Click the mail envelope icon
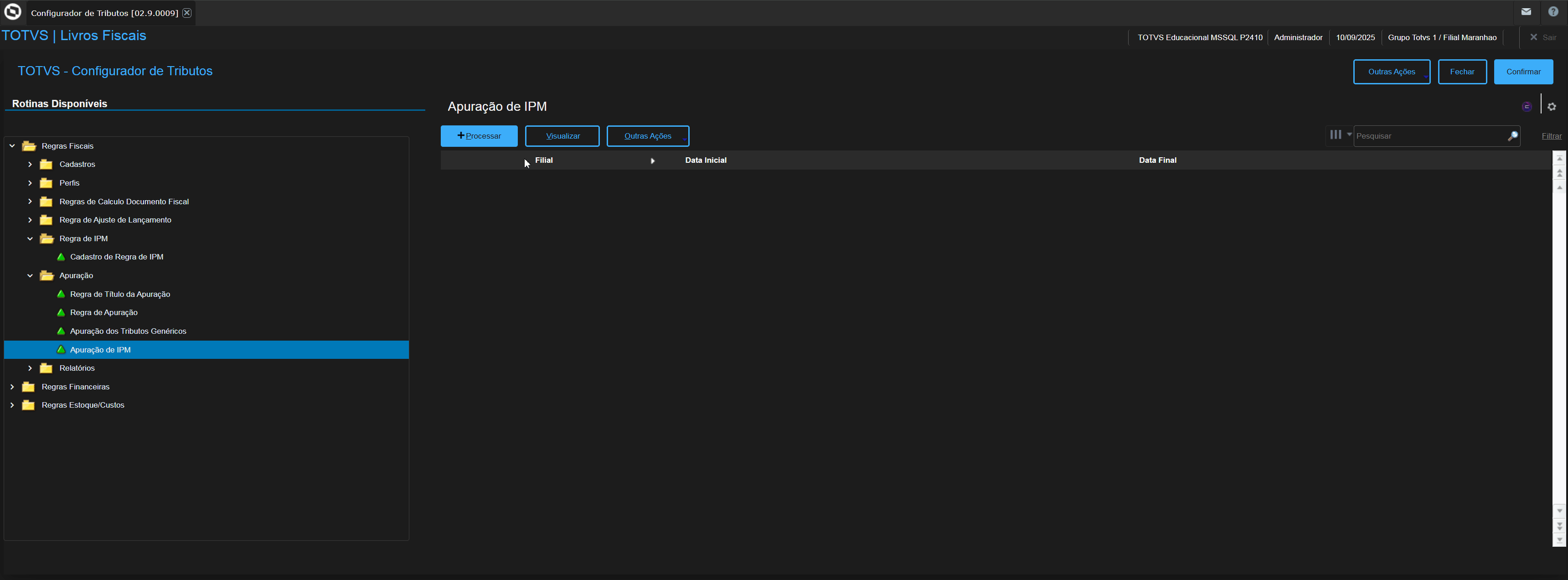The image size is (1568, 580). (x=1526, y=11)
